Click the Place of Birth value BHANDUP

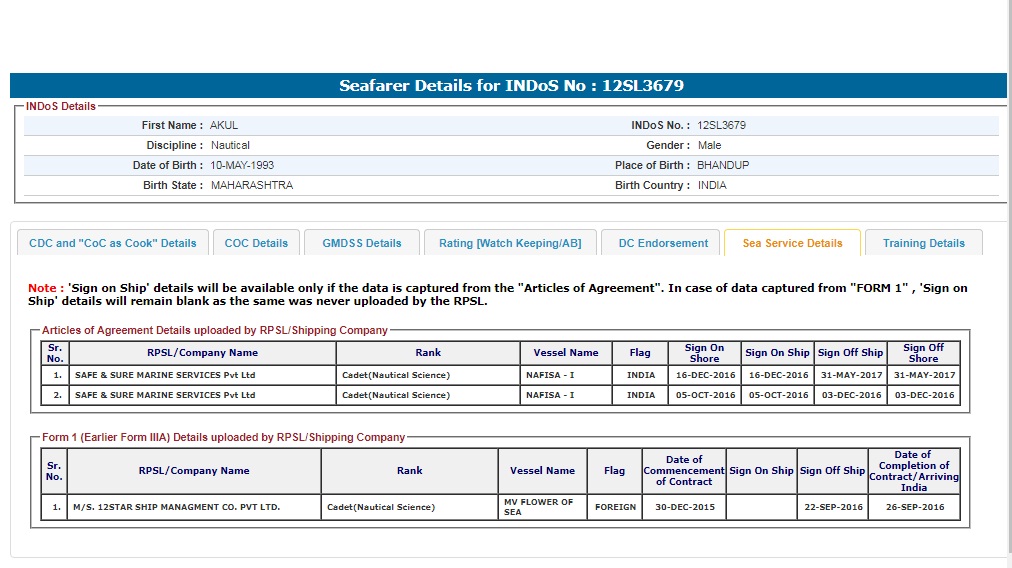[x=723, y=166]
